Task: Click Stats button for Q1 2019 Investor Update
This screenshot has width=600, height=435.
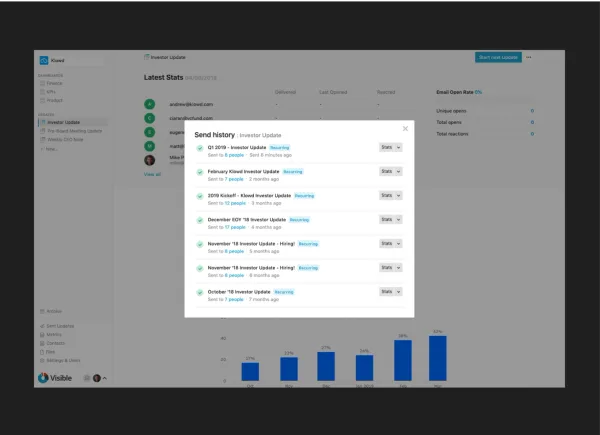Action: coord(387,147)
